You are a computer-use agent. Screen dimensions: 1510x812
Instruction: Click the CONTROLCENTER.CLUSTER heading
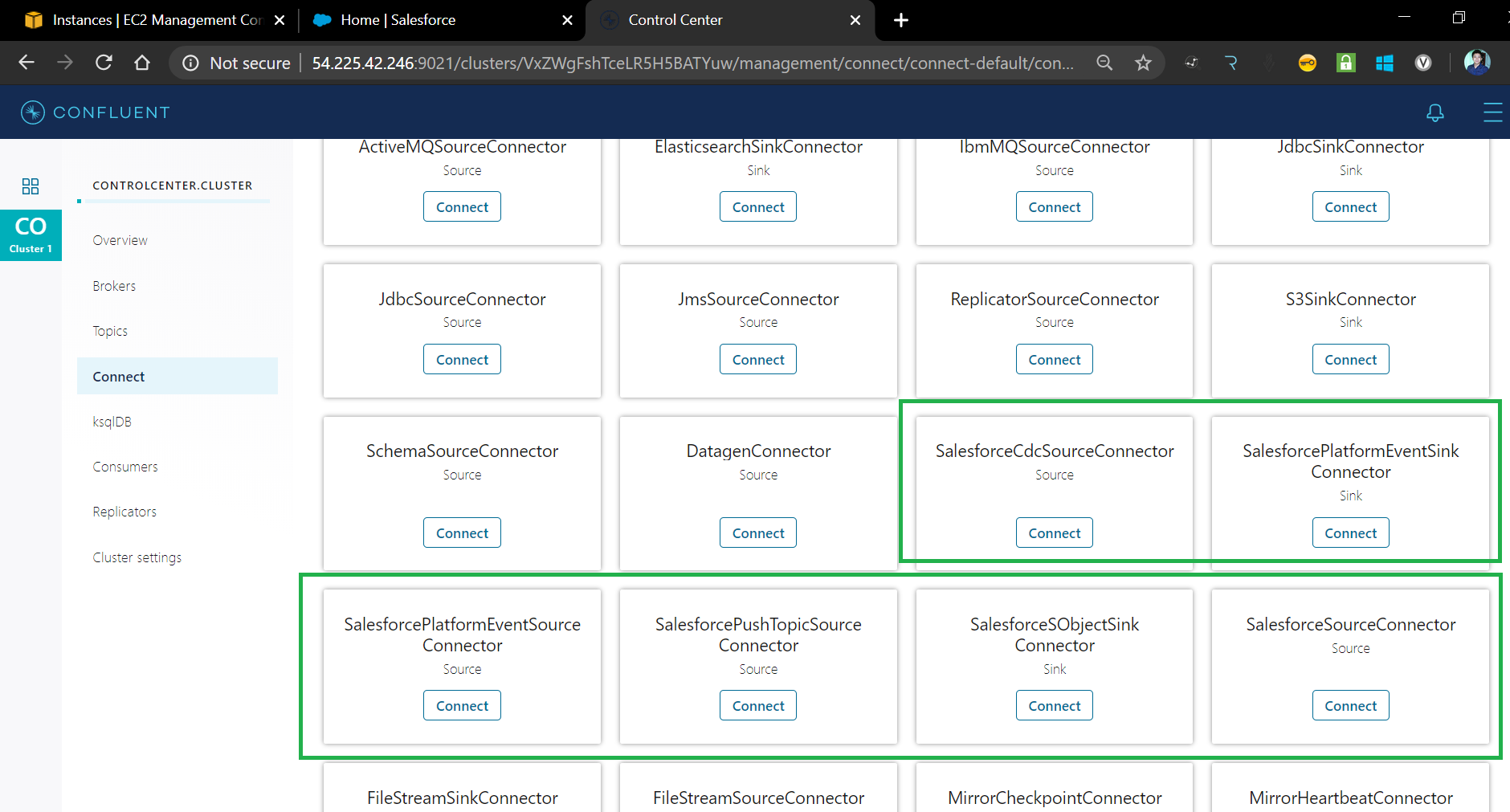tap(173, 186)
